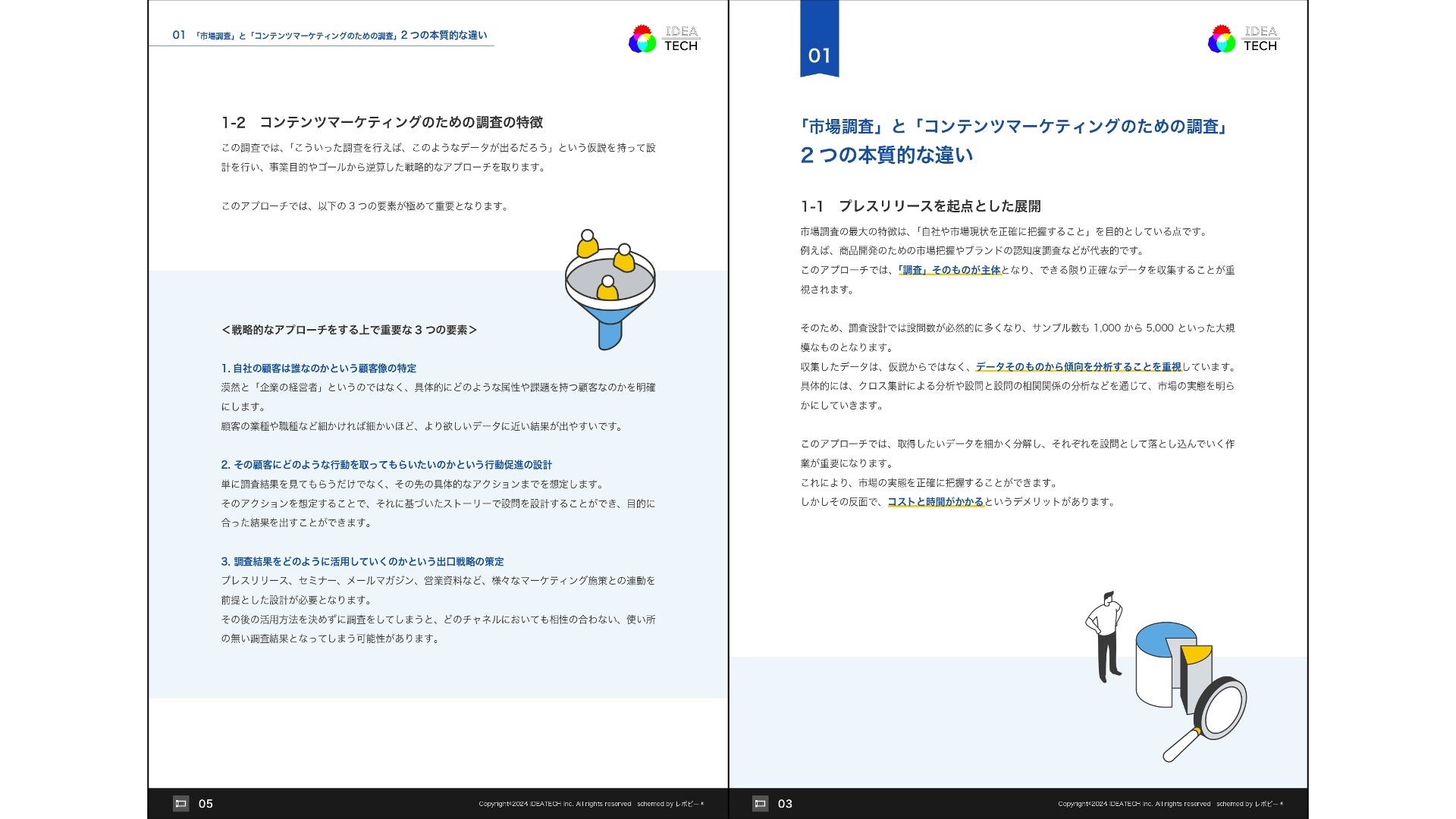Click the IDEATECH logo on right page
1456x819 pixels.
click(1243, 39)
